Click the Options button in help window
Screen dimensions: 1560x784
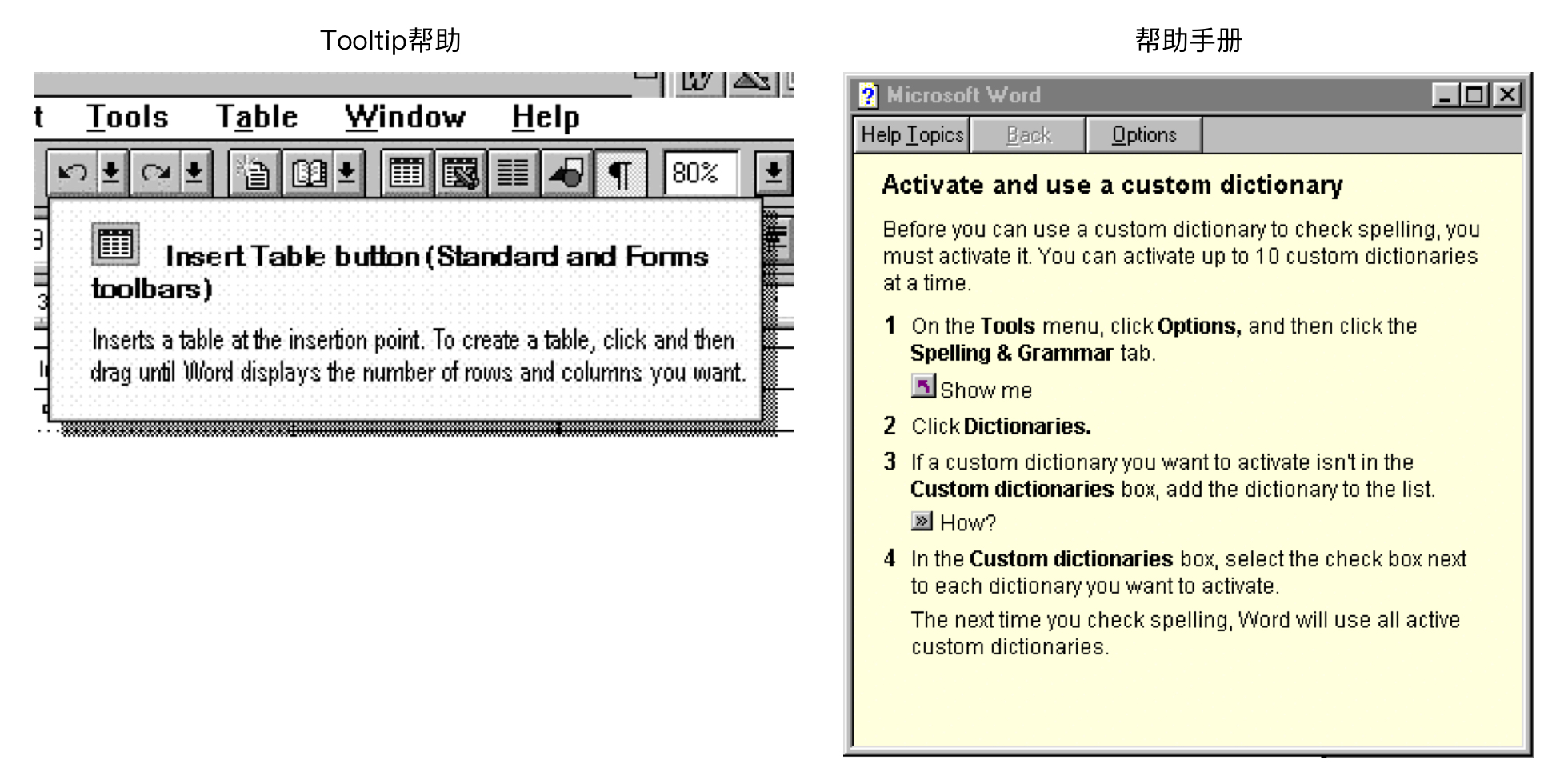tap(1144, 134)
